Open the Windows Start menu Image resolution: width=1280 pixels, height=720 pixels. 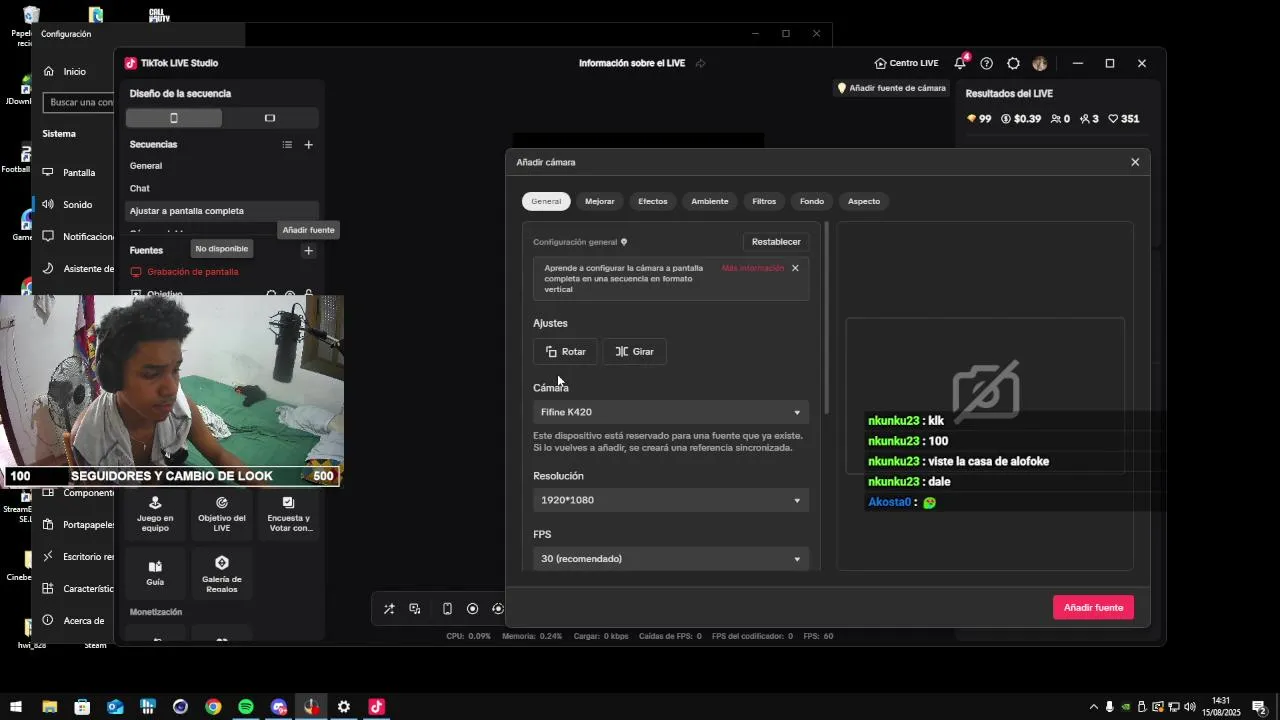coord(16,707)
